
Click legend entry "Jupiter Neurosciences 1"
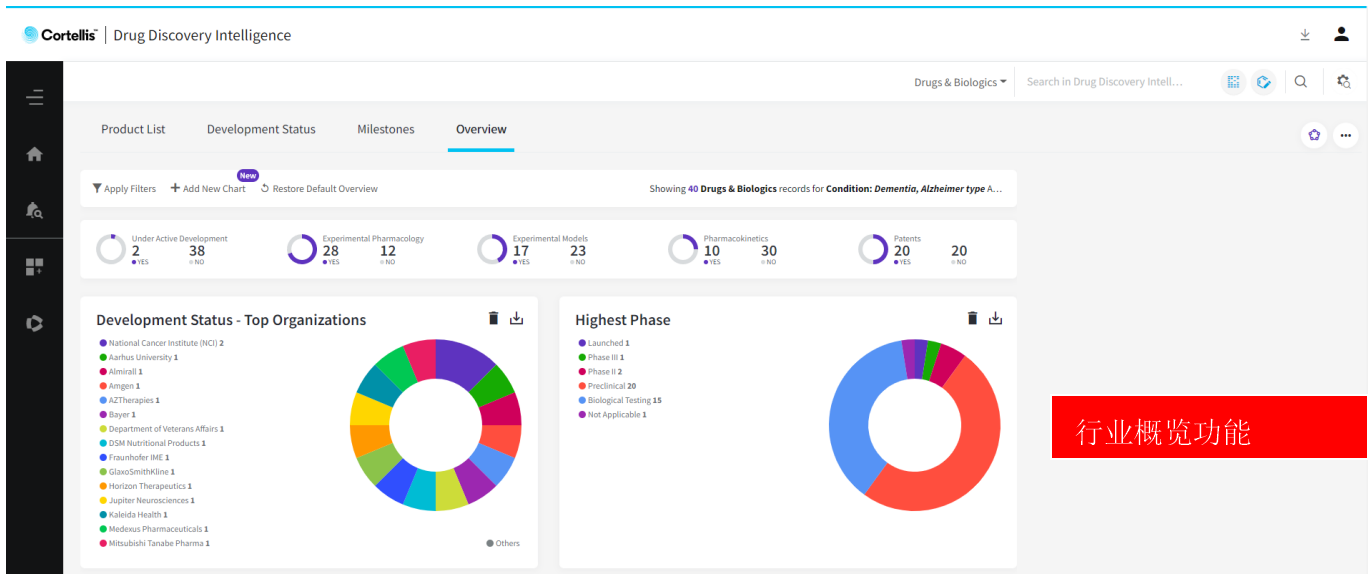point(147,500)
